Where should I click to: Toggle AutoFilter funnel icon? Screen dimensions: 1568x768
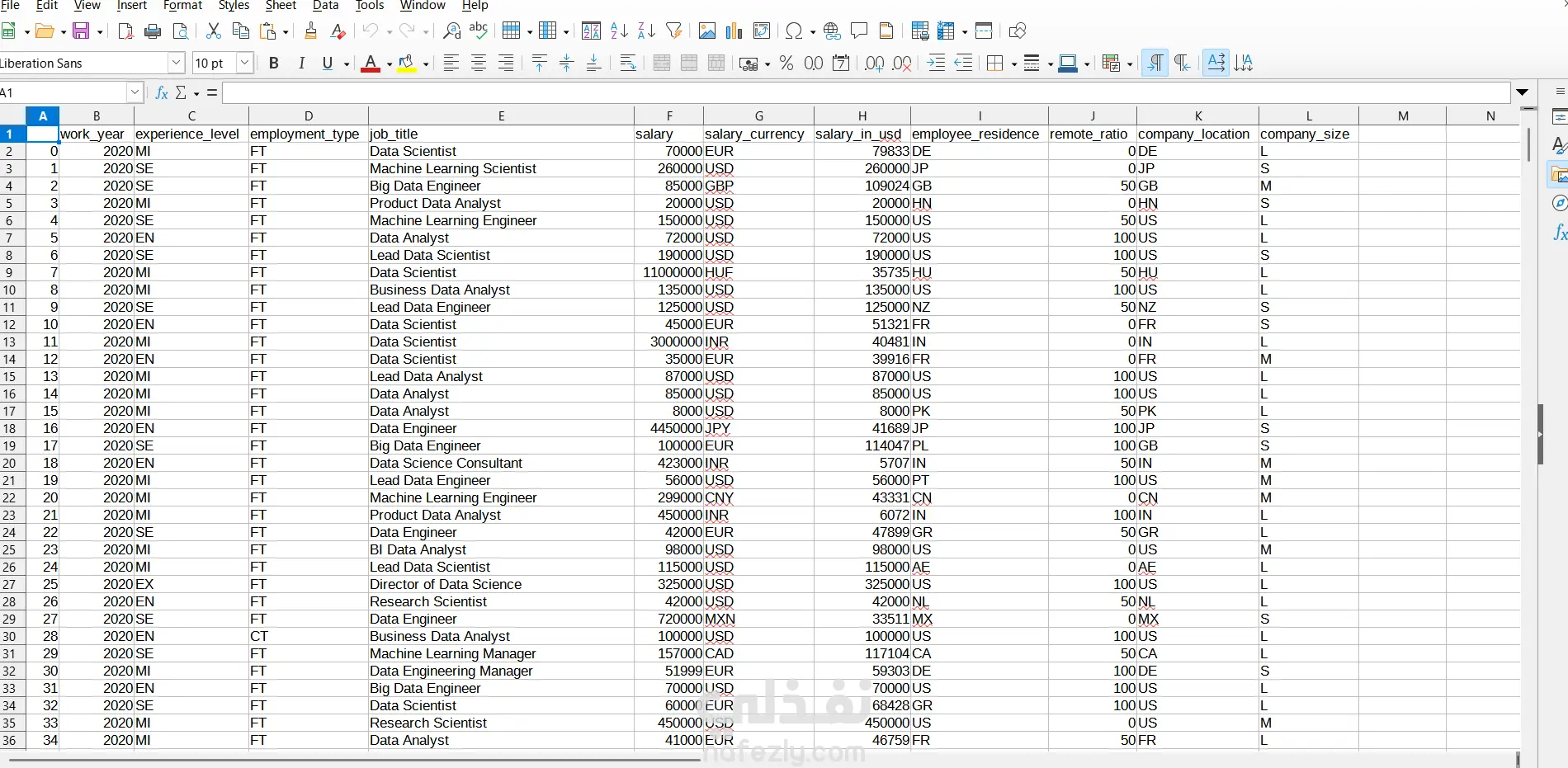674,31
